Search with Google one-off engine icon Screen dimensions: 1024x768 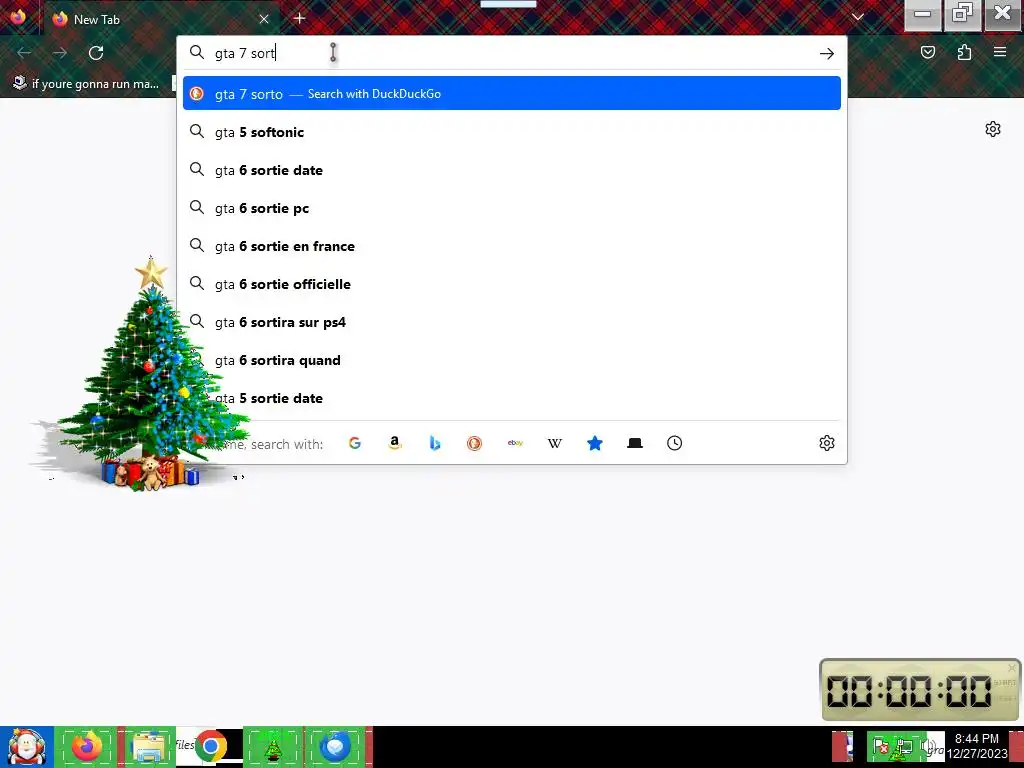[355, 443]
